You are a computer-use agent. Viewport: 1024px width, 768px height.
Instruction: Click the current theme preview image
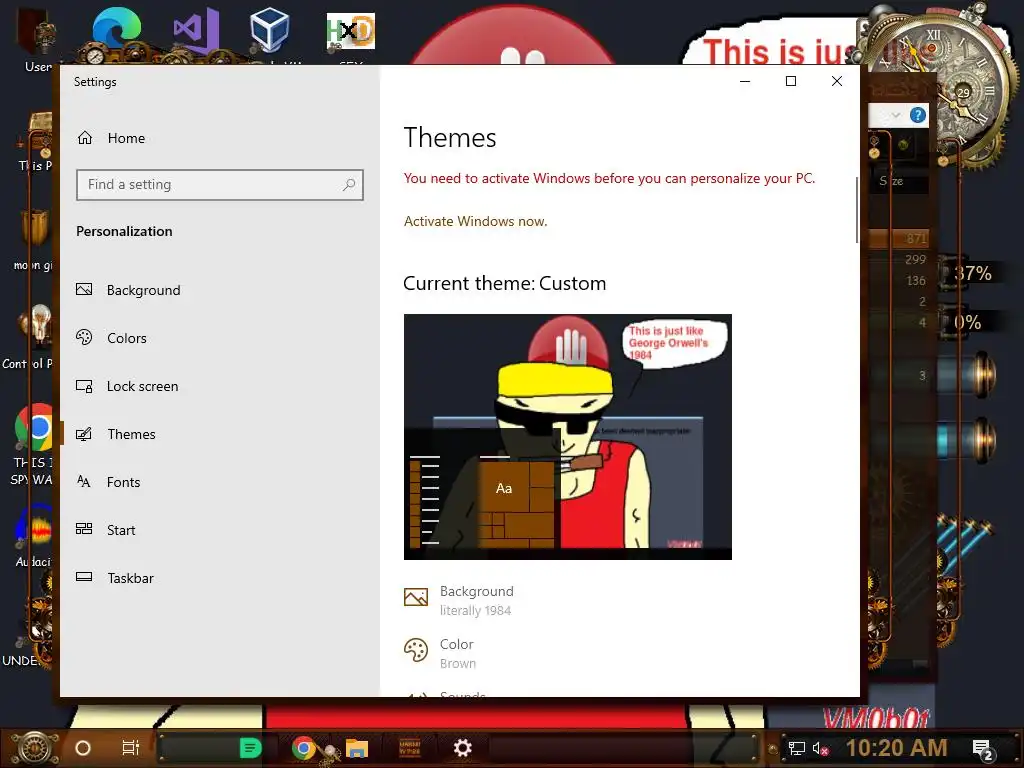pos(568,437)
